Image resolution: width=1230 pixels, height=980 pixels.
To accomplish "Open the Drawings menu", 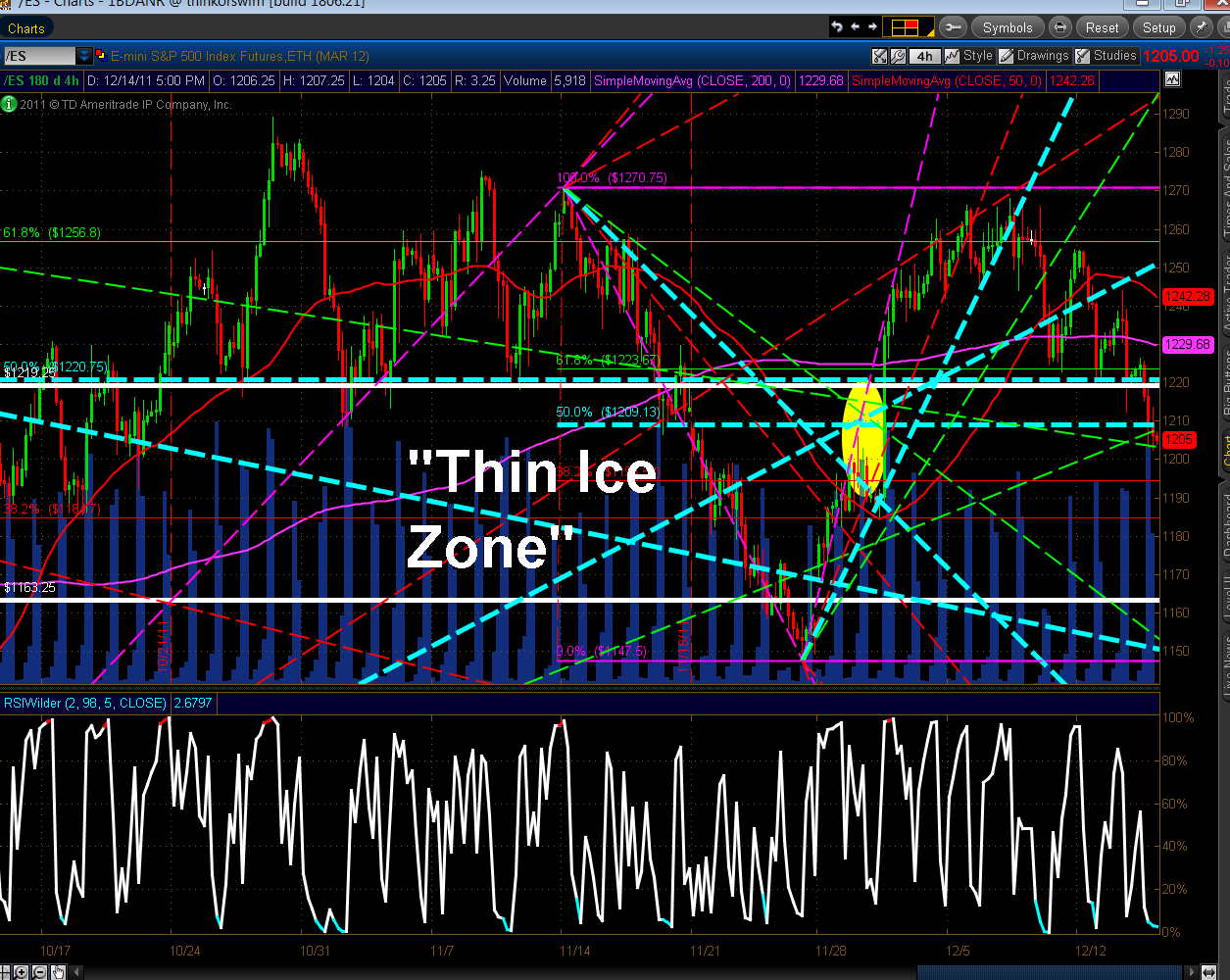I will 1034,56.
